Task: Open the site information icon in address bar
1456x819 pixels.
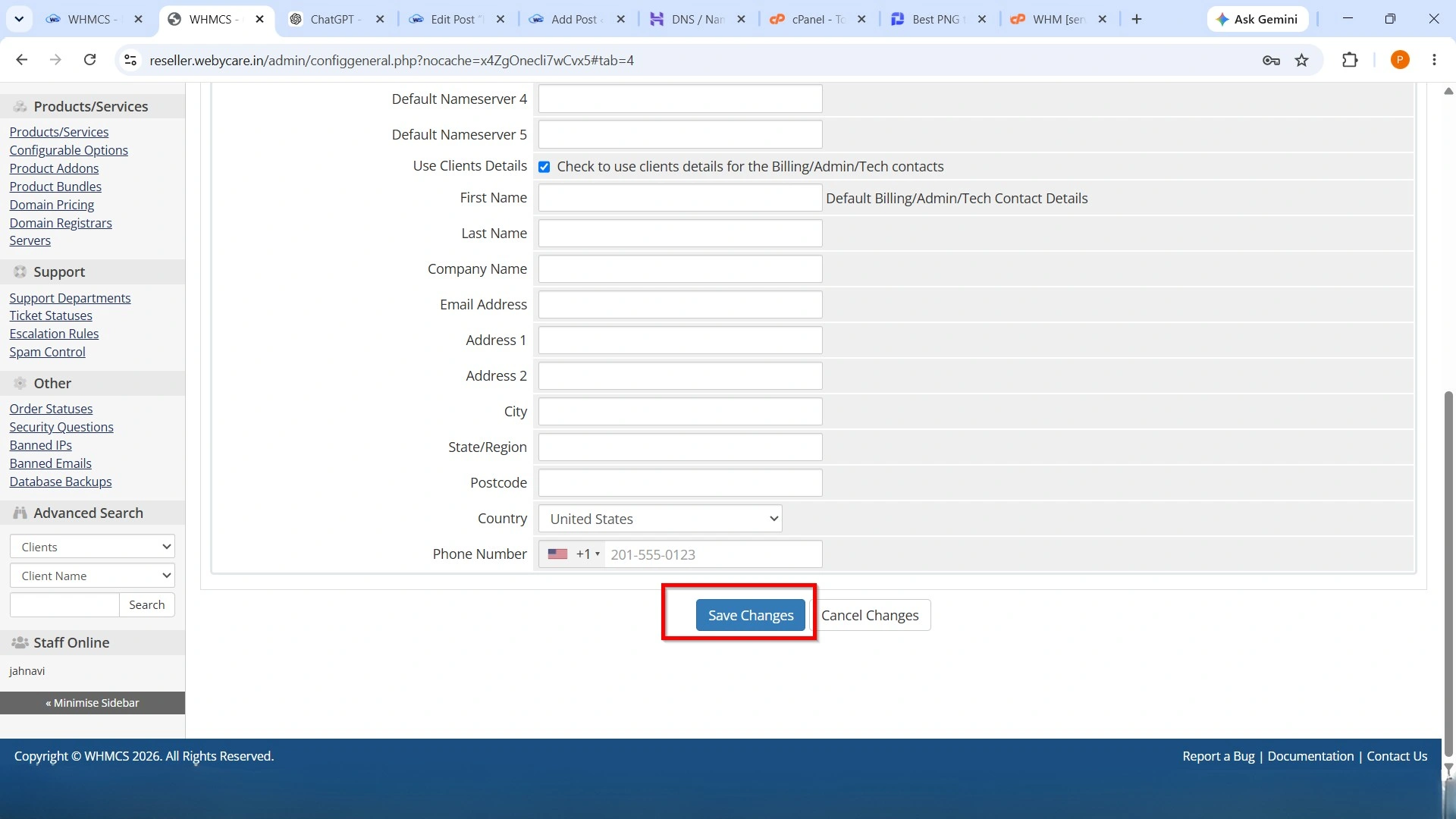Action: coord(130,60)
